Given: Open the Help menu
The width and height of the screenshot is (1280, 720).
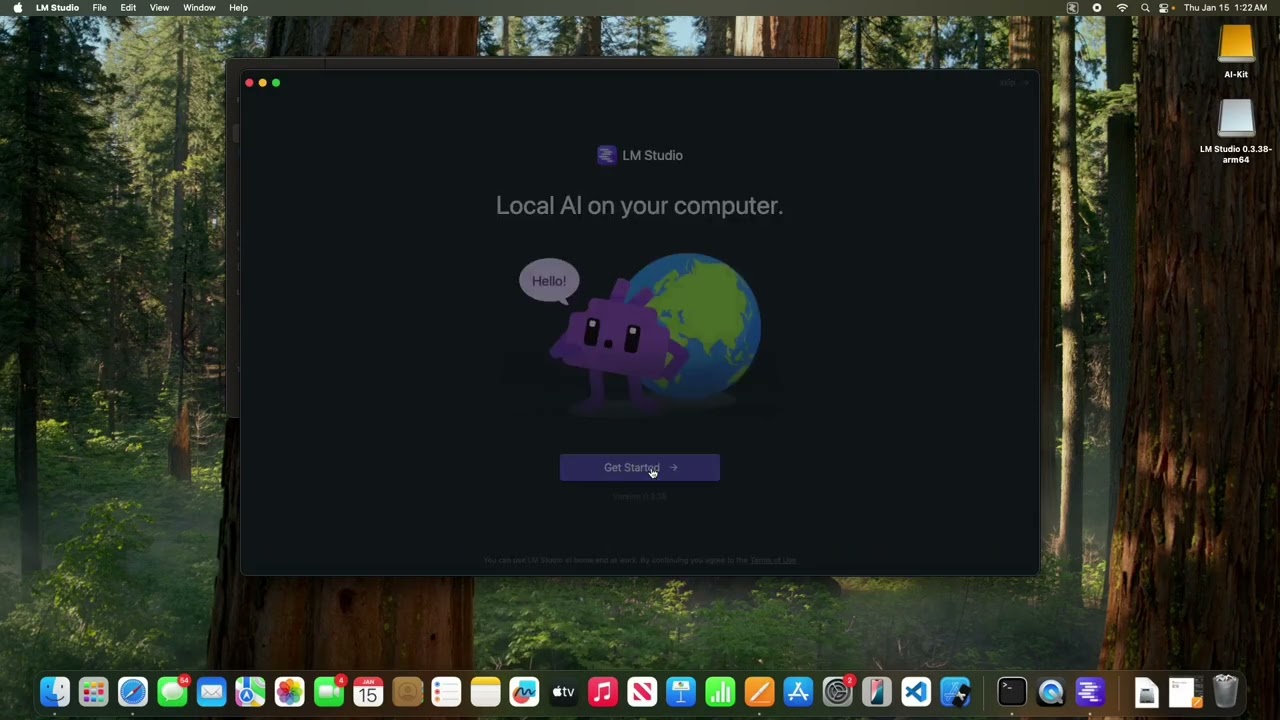Looking at the screenshot, I should point(238,7).
